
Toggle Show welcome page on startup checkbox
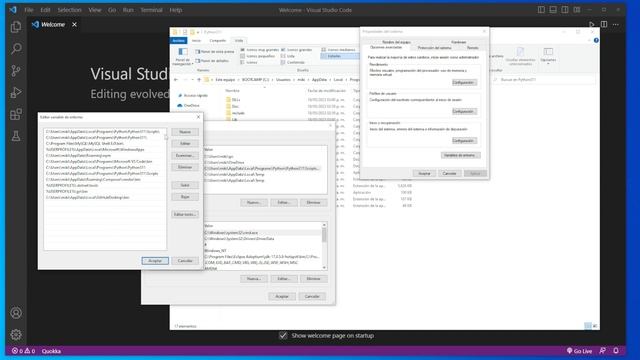pyautogui.click(x=283, y=336)
